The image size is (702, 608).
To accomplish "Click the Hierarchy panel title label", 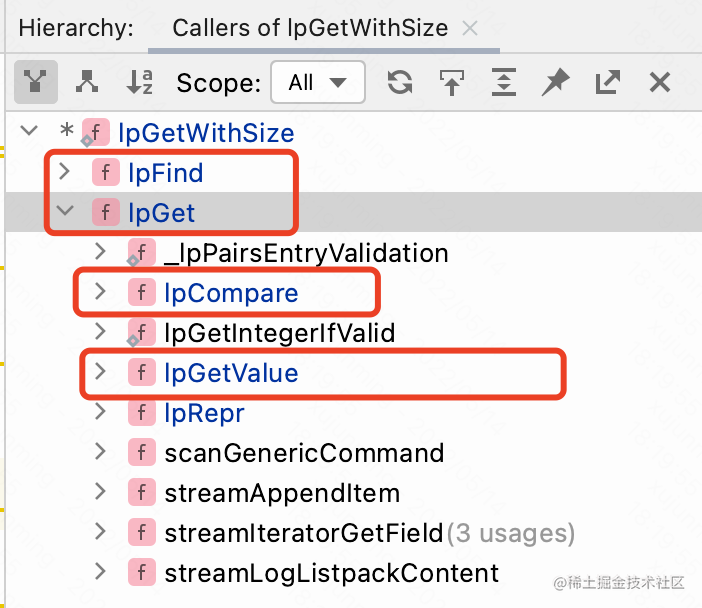I will click(76, 28).
